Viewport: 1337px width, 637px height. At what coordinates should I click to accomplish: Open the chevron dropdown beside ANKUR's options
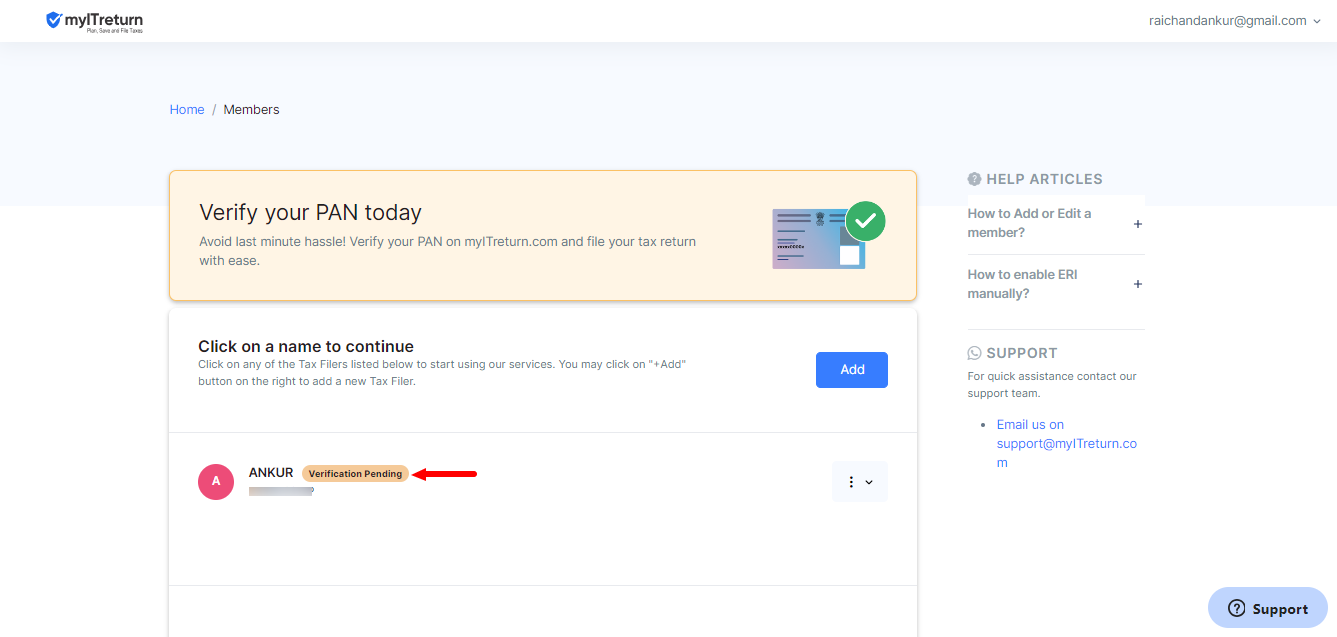point(869,481)
